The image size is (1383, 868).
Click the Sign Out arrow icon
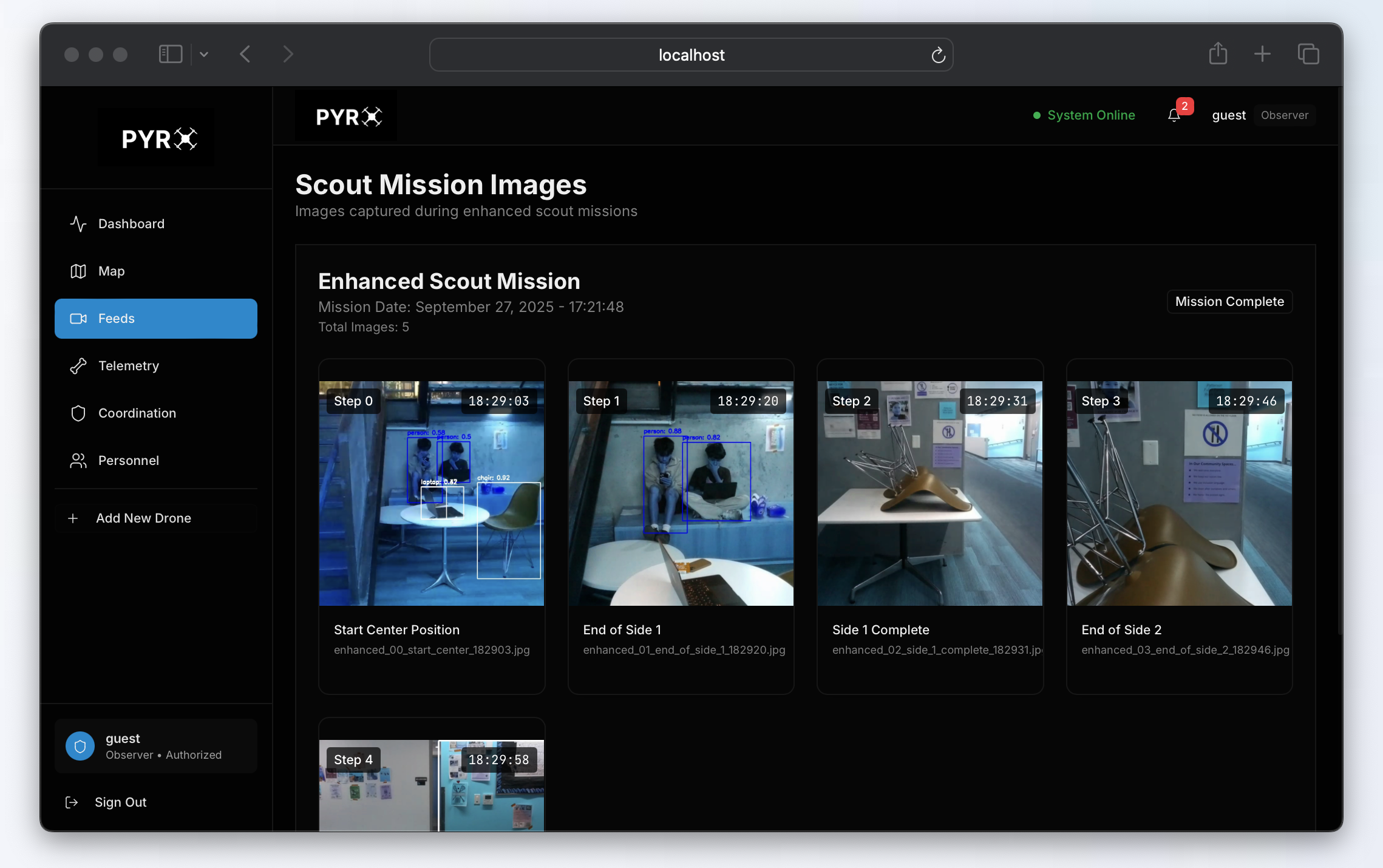click(72, 802)
